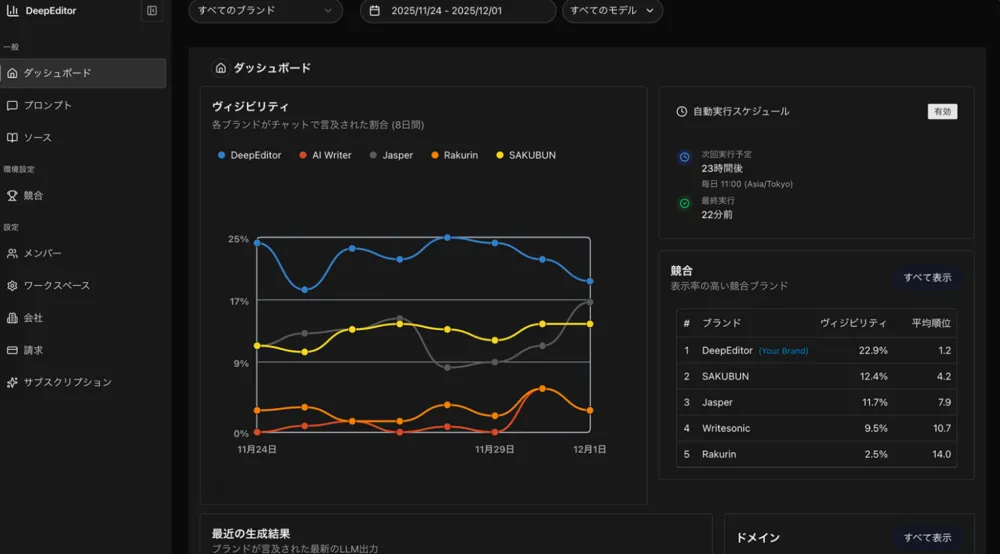Click the home icon beside ダッシュボード in sidebar

coord(12,73)
